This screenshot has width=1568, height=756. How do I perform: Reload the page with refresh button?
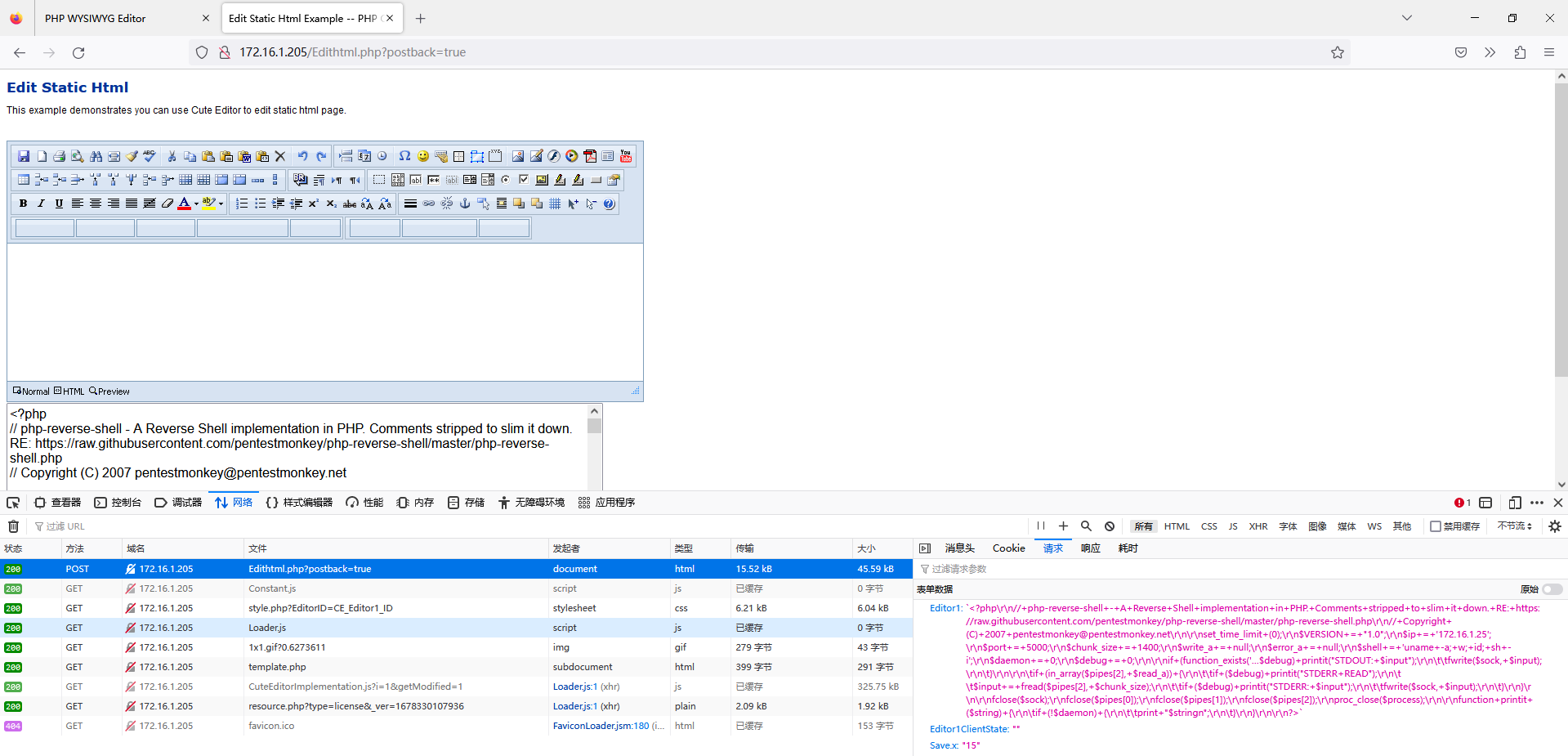point(78,52)
